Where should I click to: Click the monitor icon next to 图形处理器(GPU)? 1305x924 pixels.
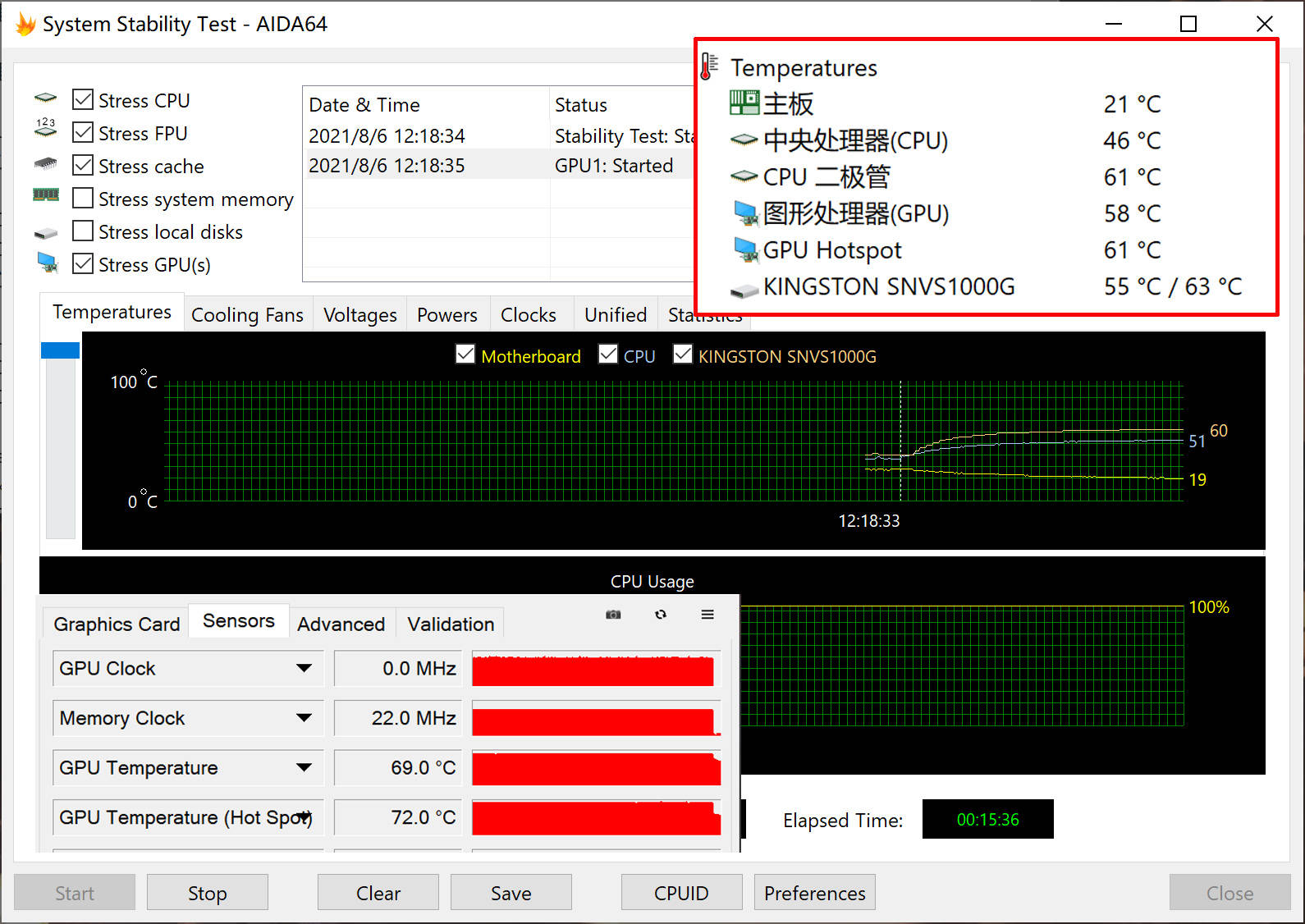click(x=745, y=213)
